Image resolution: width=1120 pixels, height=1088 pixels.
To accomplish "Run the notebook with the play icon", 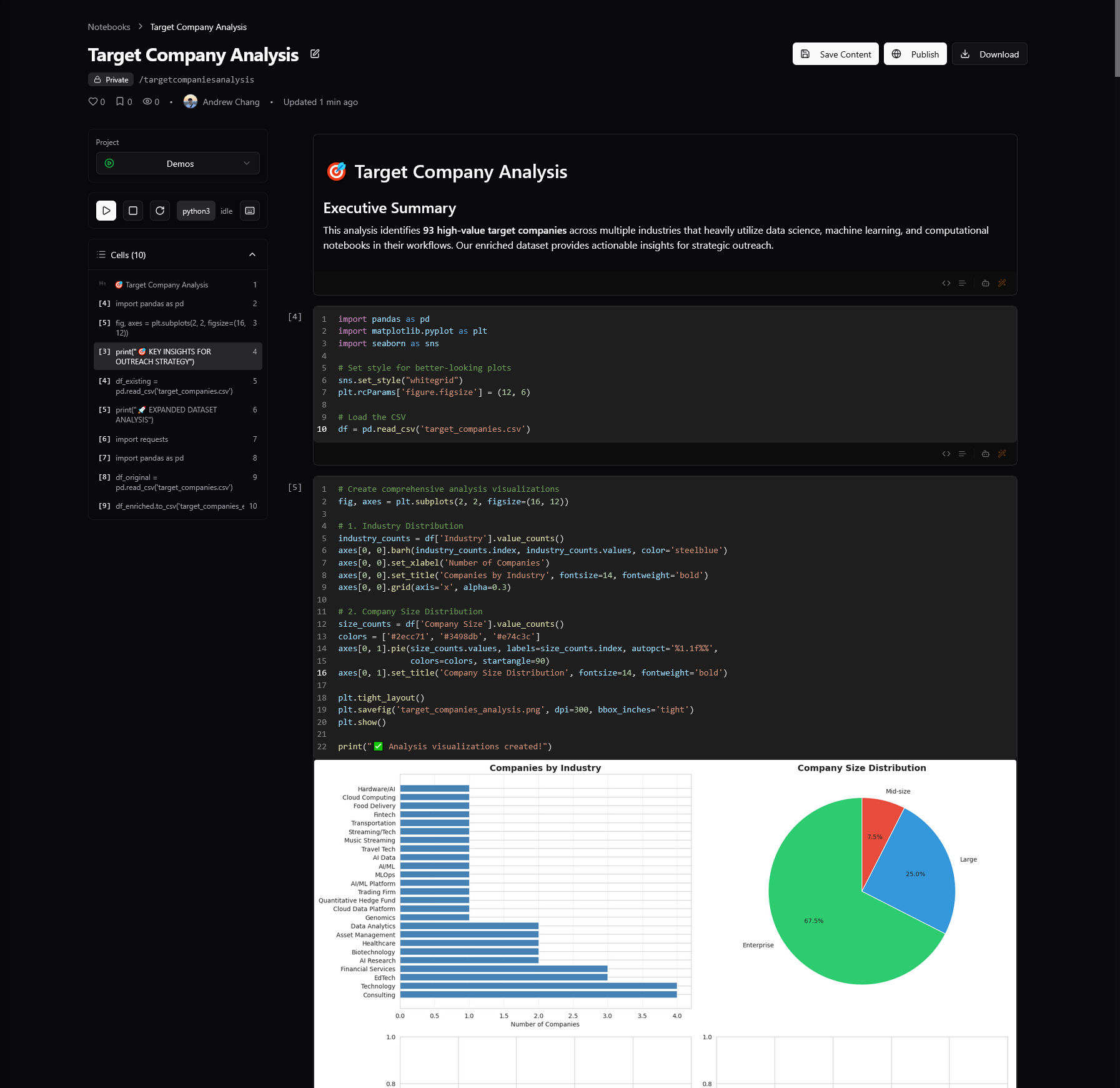I will 106,211.
